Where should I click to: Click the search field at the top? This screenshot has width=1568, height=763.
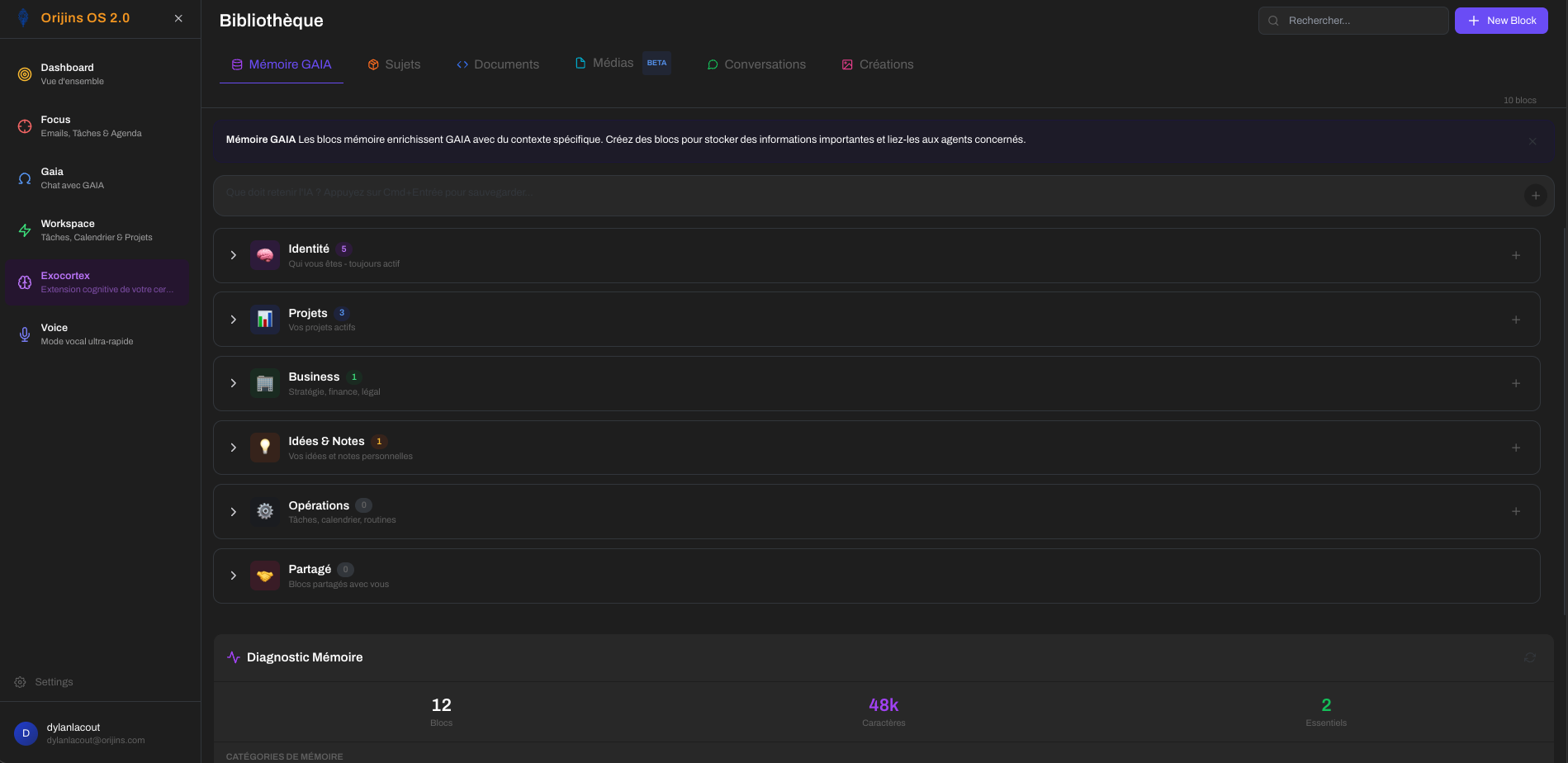coord(1352,20)
